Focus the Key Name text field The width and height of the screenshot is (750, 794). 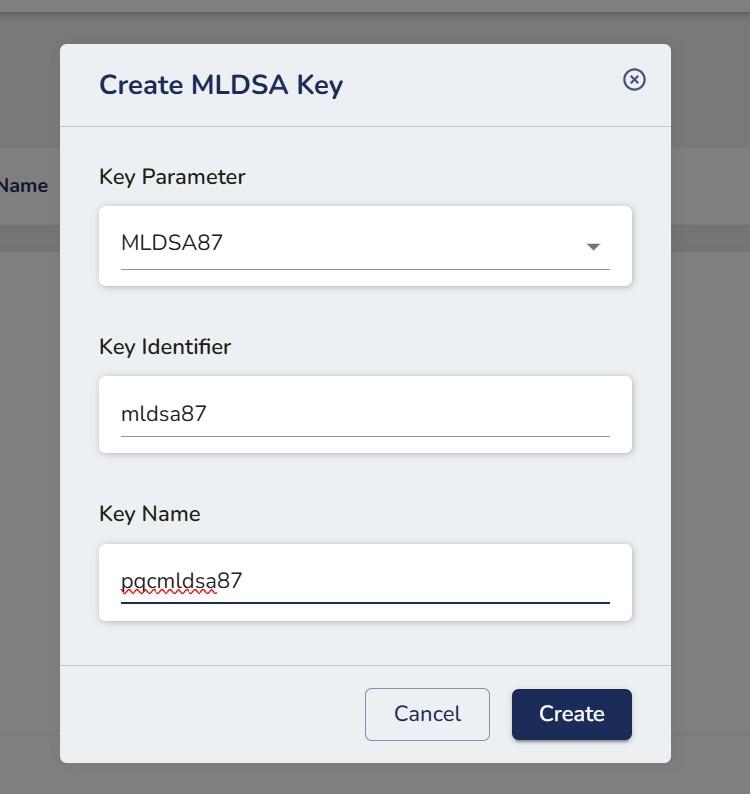[x=365, y=582]
